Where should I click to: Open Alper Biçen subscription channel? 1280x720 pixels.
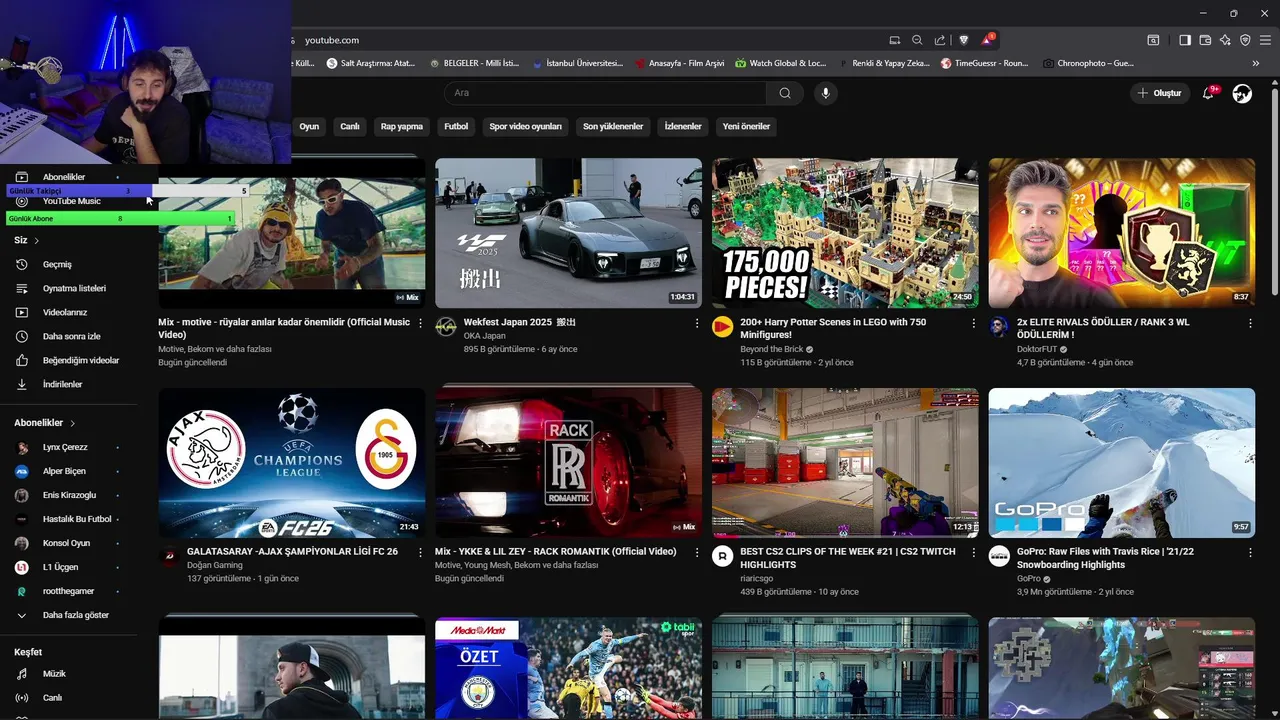coord(68,471)
